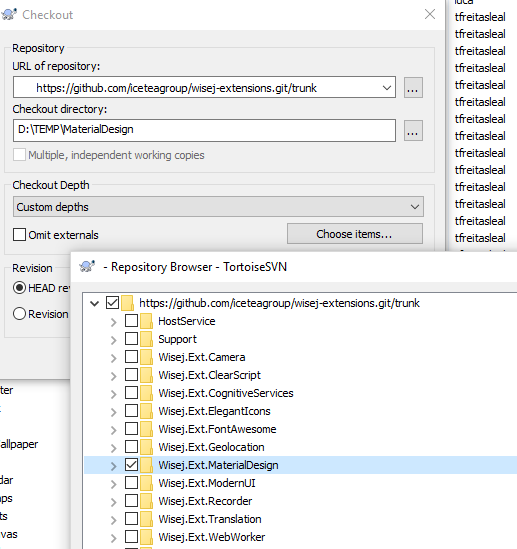517x549 pixels.
Task: Uncheck the Wisej.Ext.MaterialDesign checkbox
Action: coord(131,465)
